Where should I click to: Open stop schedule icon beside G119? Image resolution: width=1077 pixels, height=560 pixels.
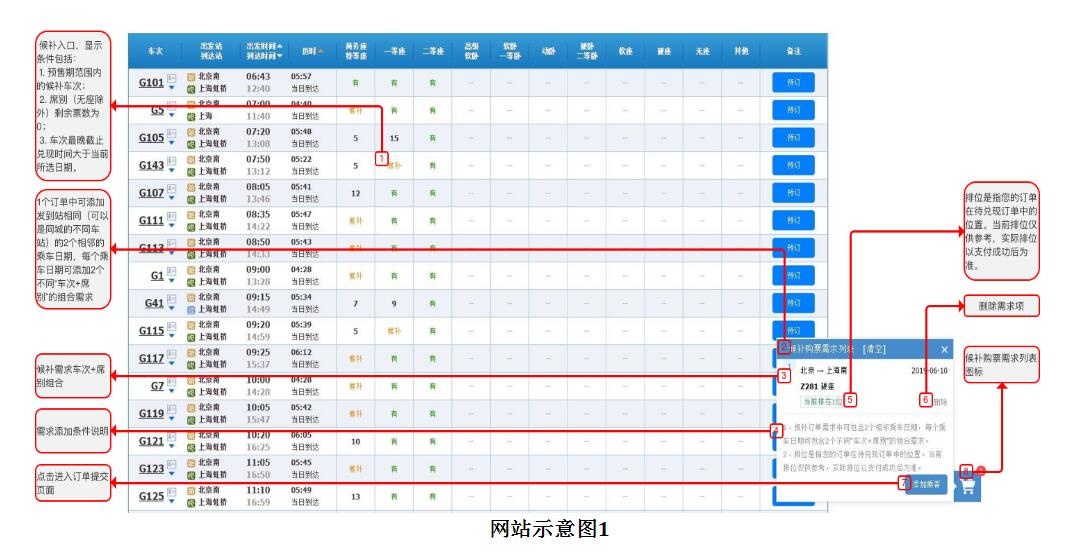[172, 409]
